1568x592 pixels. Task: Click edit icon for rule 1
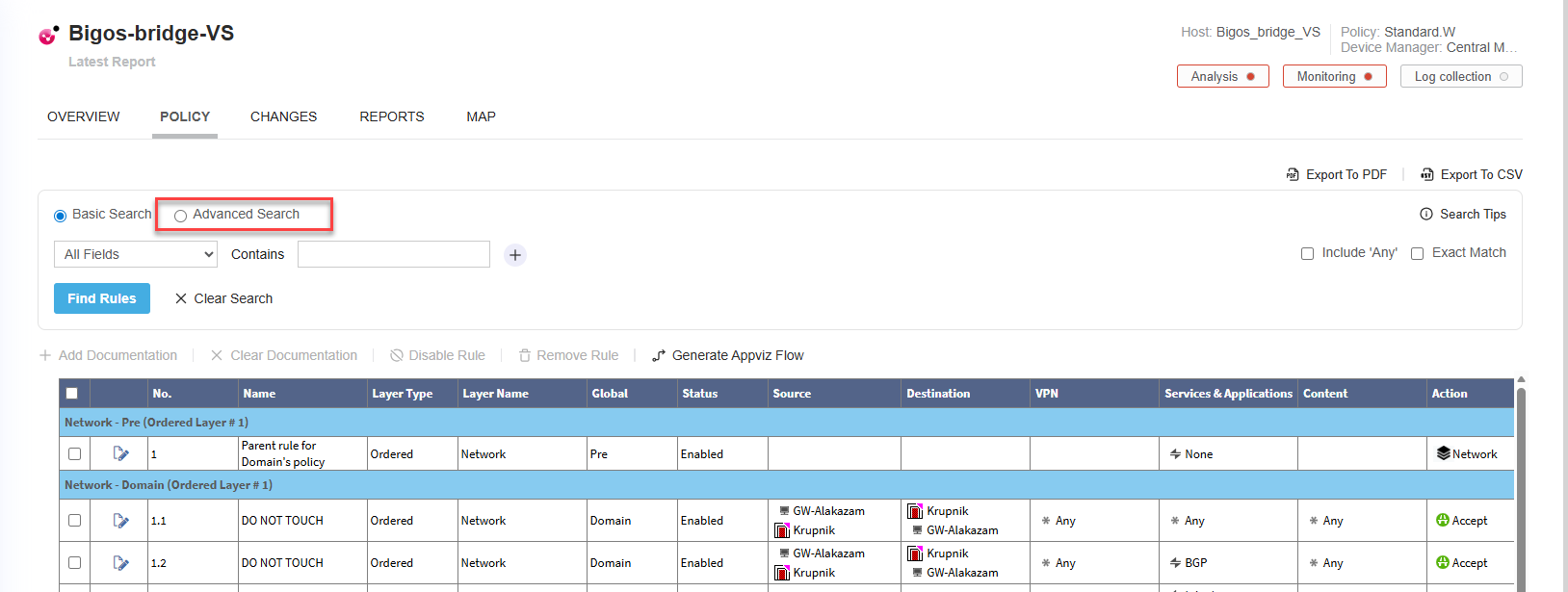[x=120, y=453]
